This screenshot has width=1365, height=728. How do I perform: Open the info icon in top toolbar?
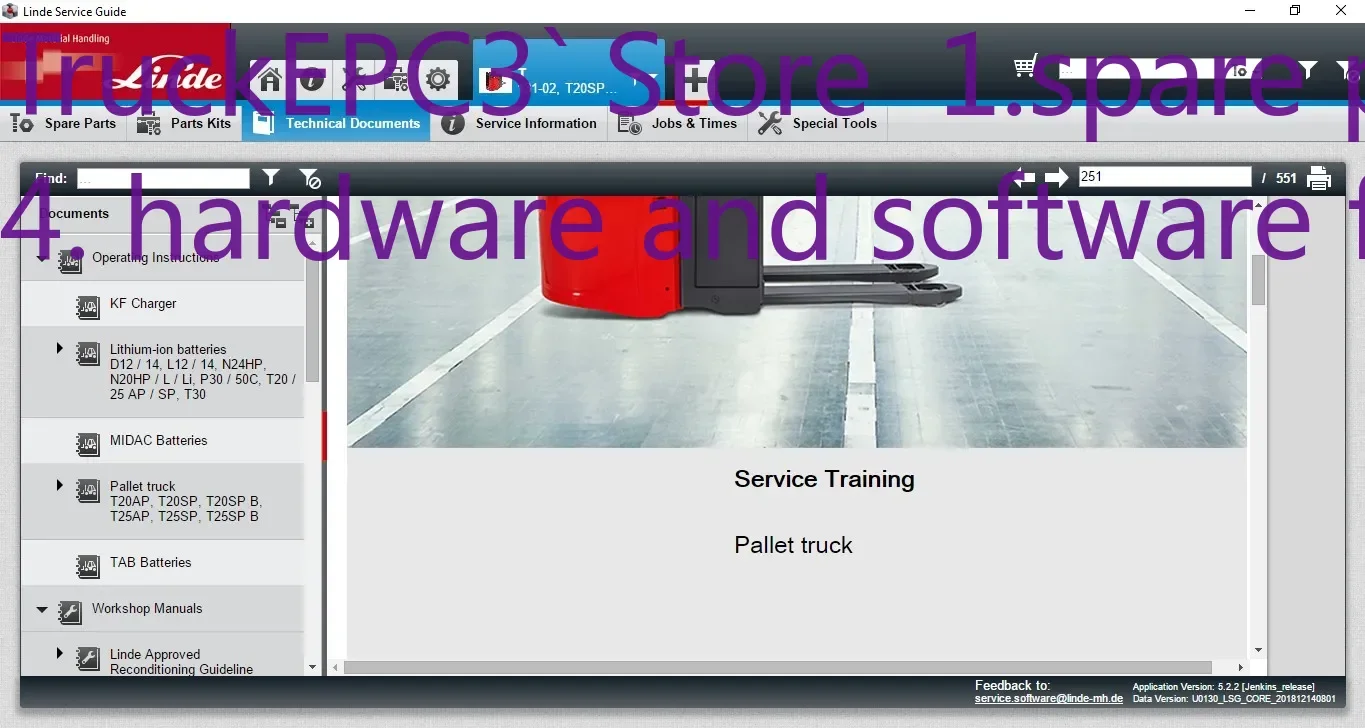tap(312, 80)
